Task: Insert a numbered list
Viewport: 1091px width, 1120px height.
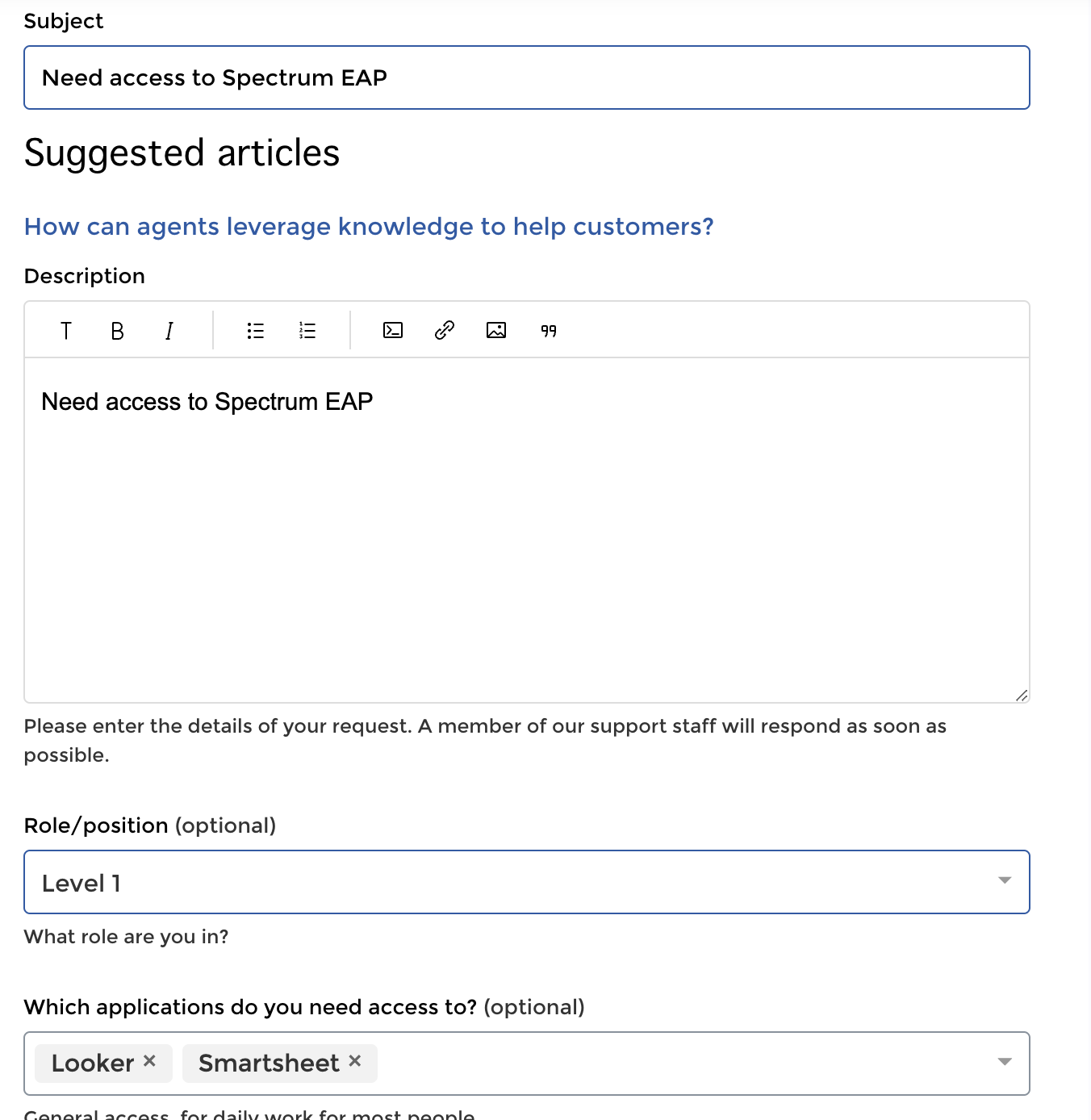Action: pyautogui.click(x=307, y=331)
